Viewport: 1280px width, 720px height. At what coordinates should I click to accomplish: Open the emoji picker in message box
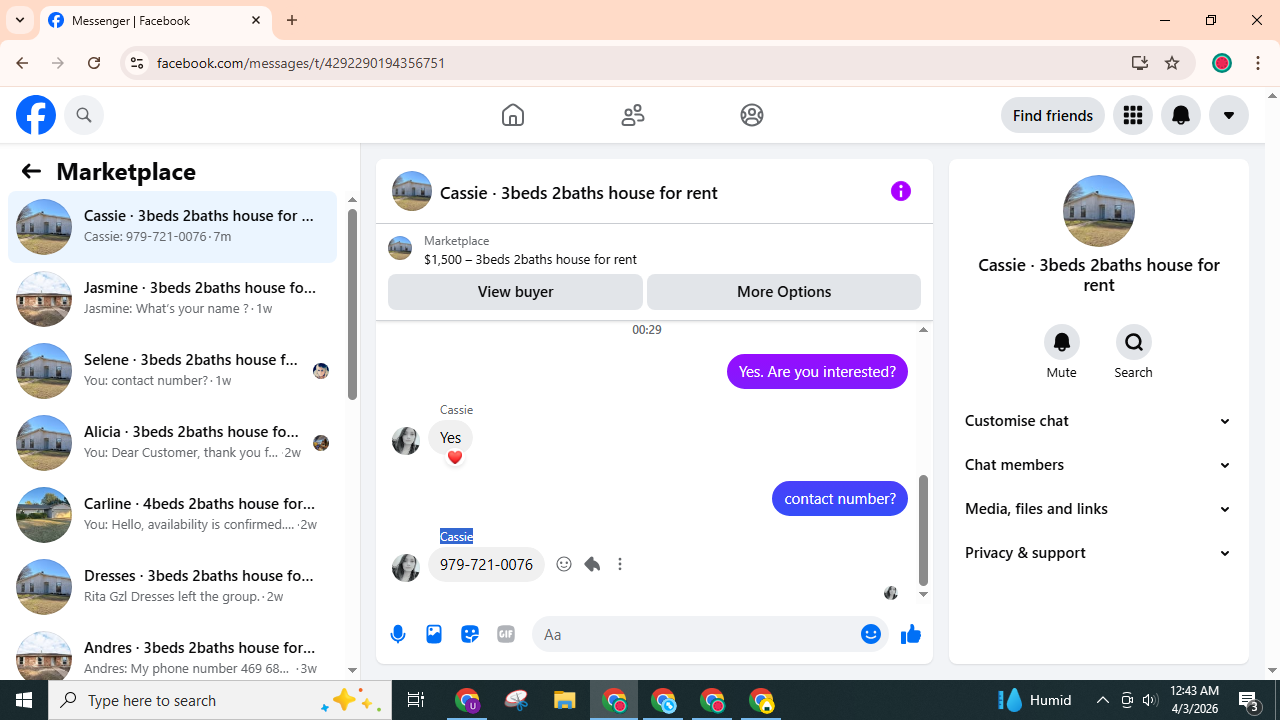tap(871, 634)
